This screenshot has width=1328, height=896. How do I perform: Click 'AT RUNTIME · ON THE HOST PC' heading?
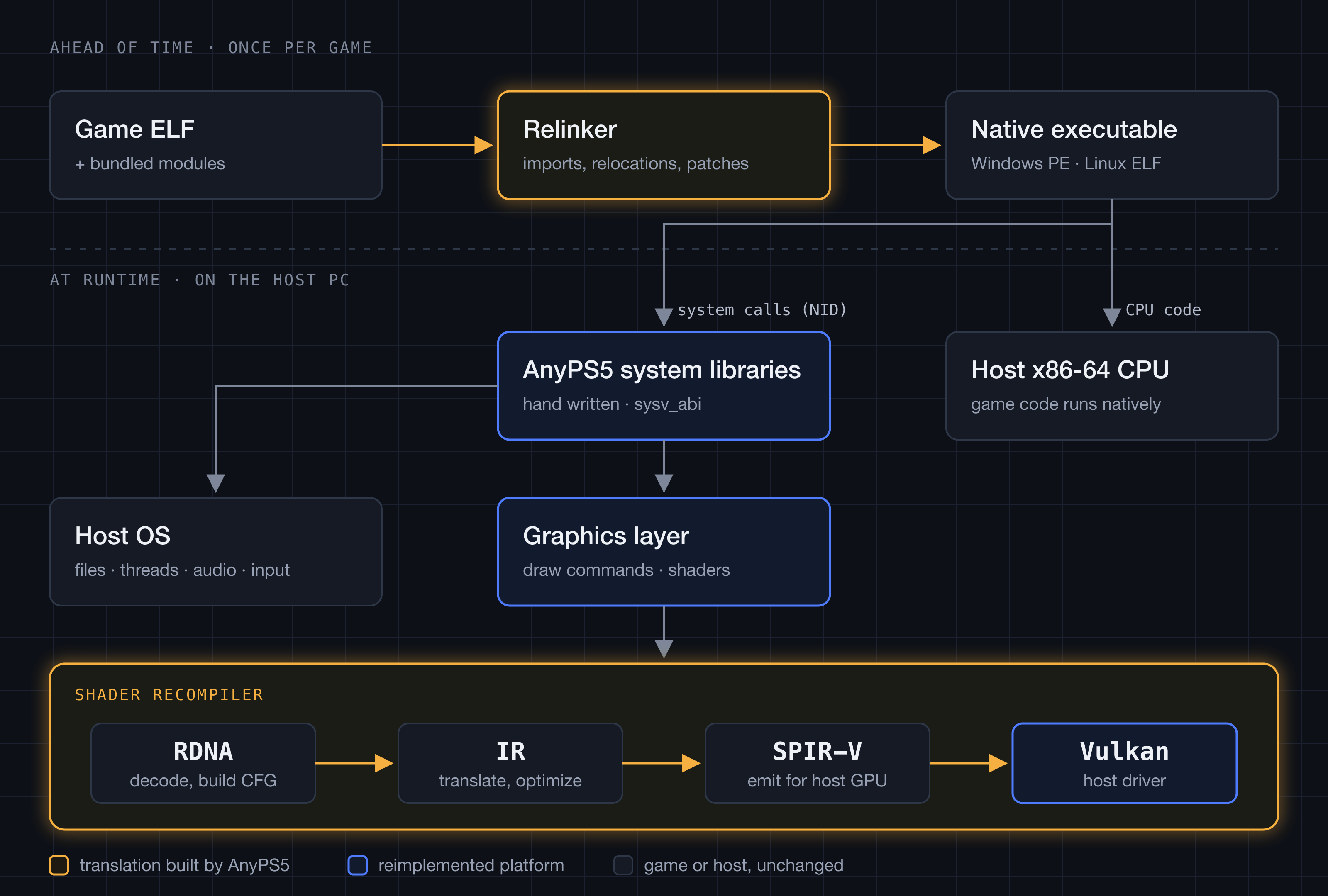[x=200, y=280]
